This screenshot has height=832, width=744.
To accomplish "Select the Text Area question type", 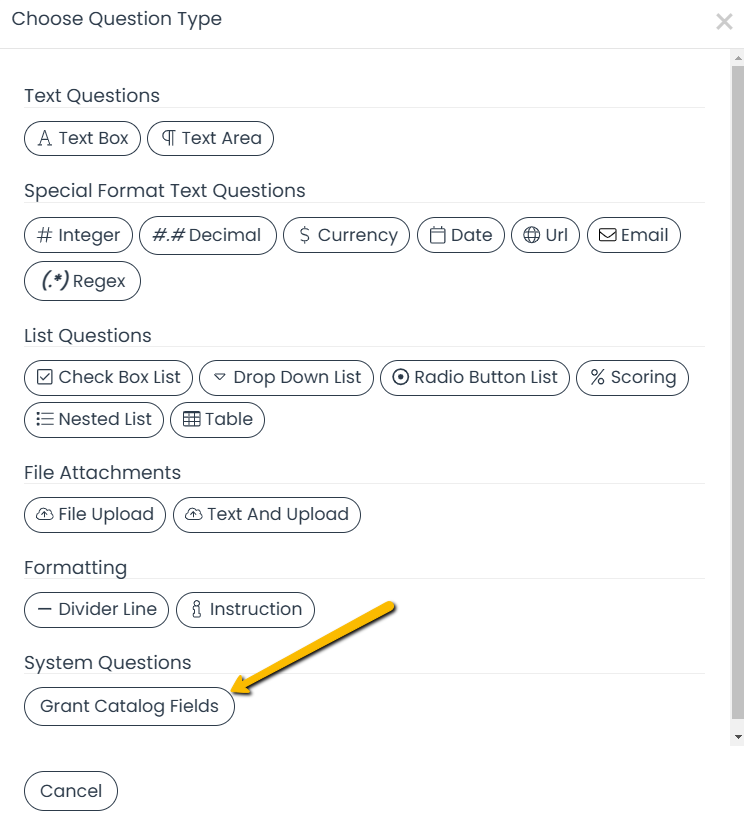I will [210, 138].
